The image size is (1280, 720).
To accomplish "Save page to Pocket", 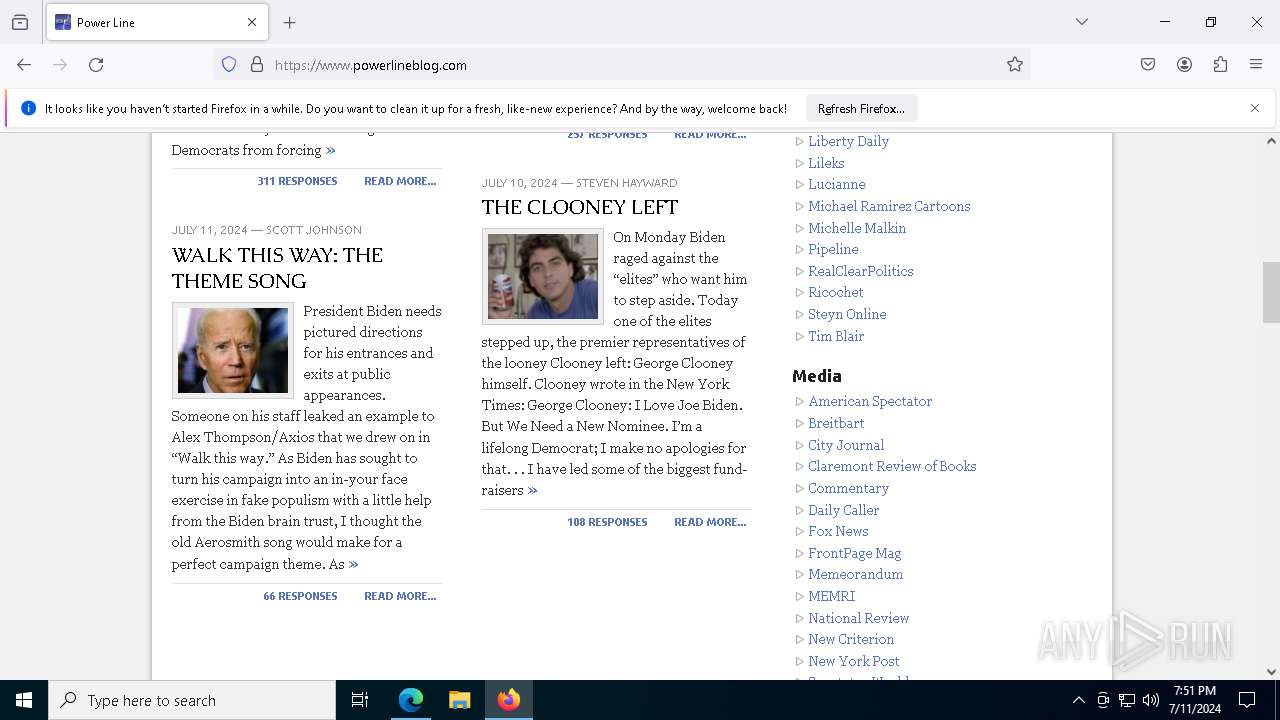I will [1148, 65].
